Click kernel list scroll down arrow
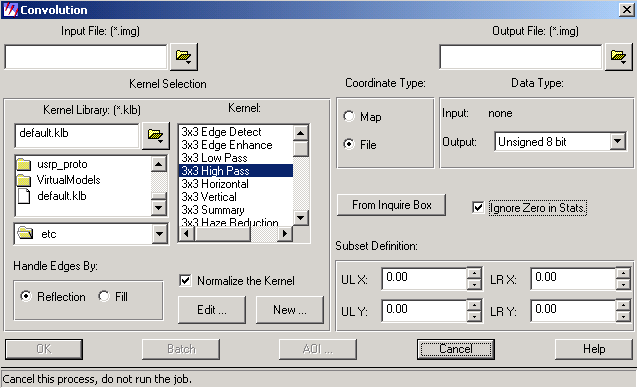This screenshot has width=637, height=388. (x=301, y=218)
